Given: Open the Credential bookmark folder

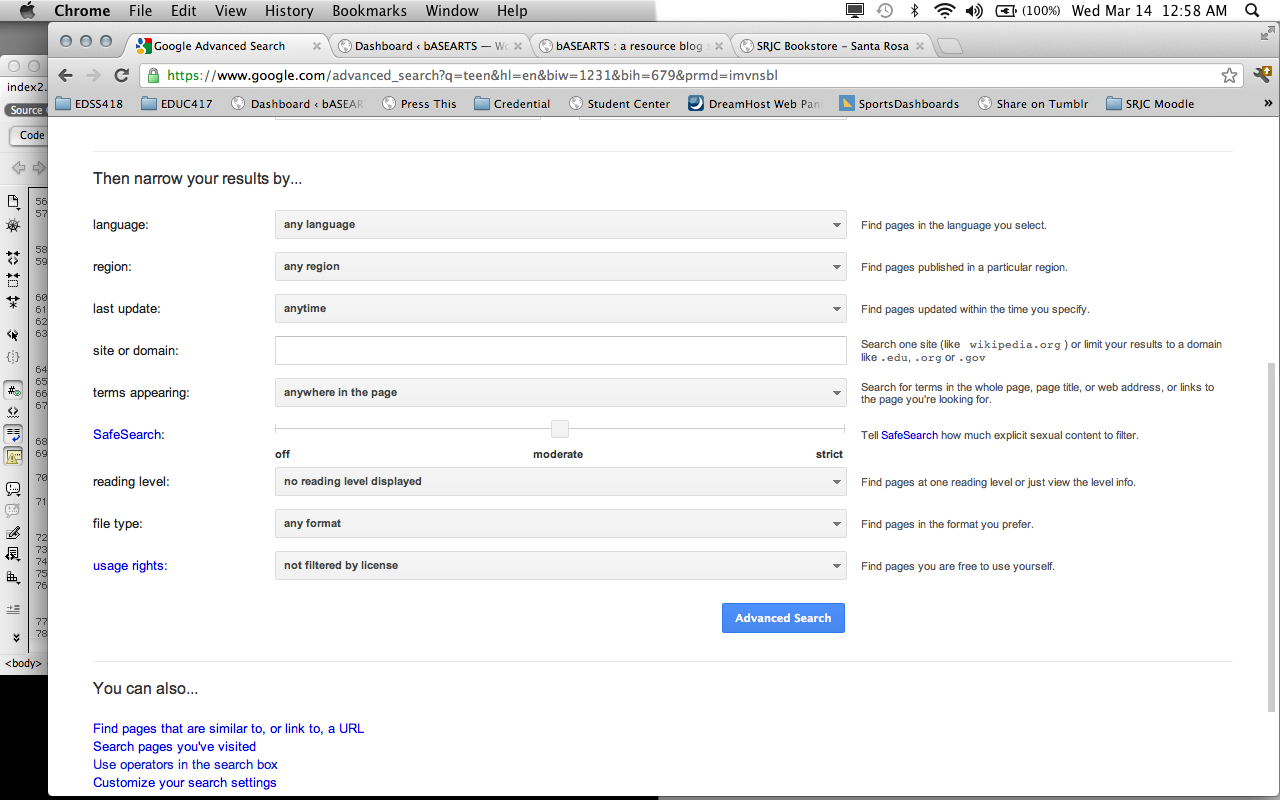Looking at the screenshot, I should tap(512, 103).
